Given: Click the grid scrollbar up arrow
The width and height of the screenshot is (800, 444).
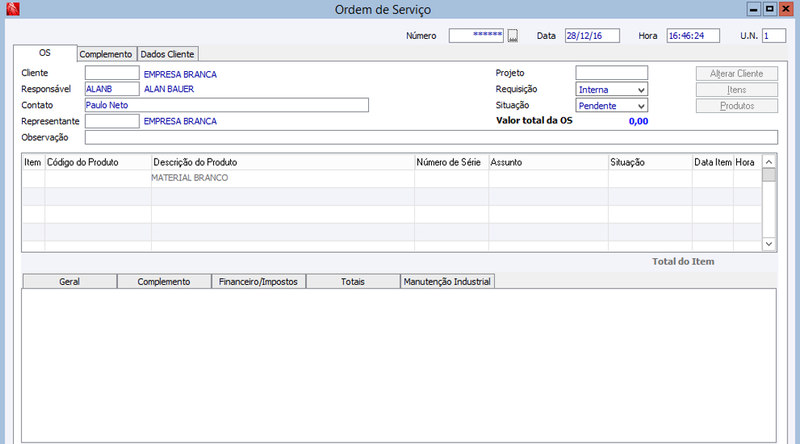Looking at the screenshot, I should coord(769,162).
